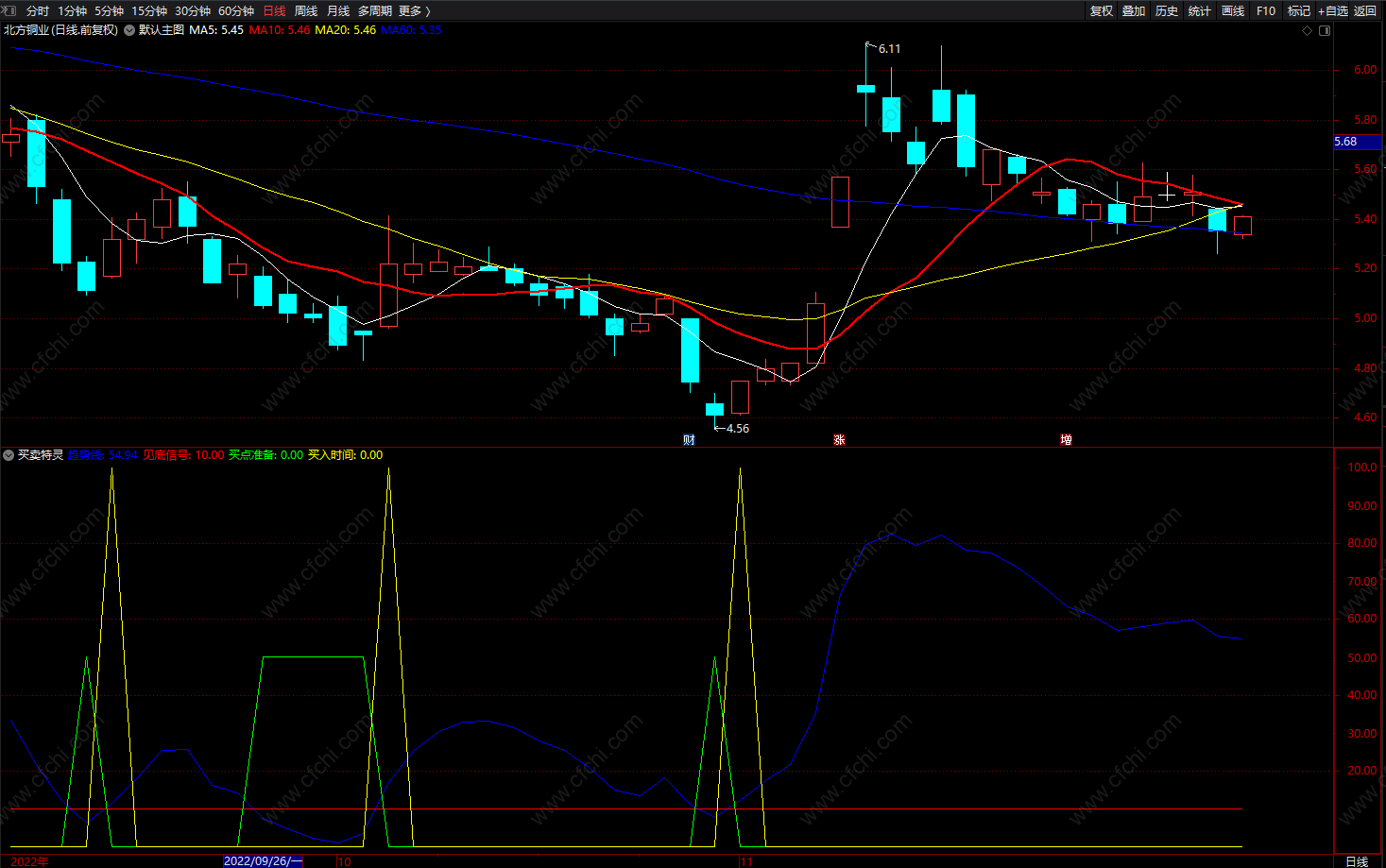1386x868 pixels.
Task: Click the blue MA60: 5.35 label
Action: [411, 30]
